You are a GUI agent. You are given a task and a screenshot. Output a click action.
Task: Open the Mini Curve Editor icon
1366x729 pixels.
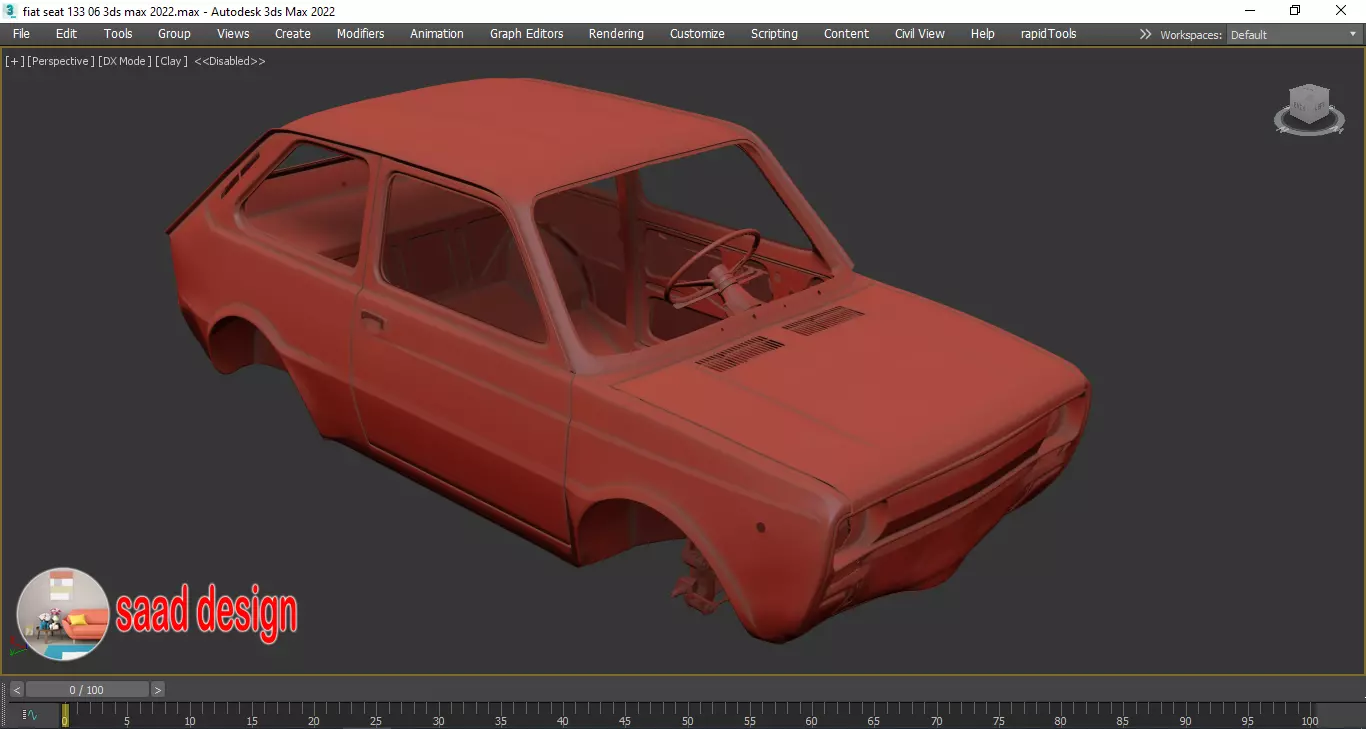(x=30, y=715)
